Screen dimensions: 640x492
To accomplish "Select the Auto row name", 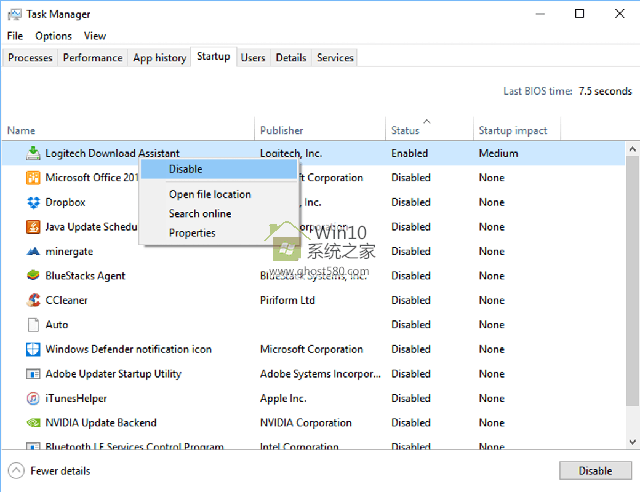I will [x=57, y=325].
